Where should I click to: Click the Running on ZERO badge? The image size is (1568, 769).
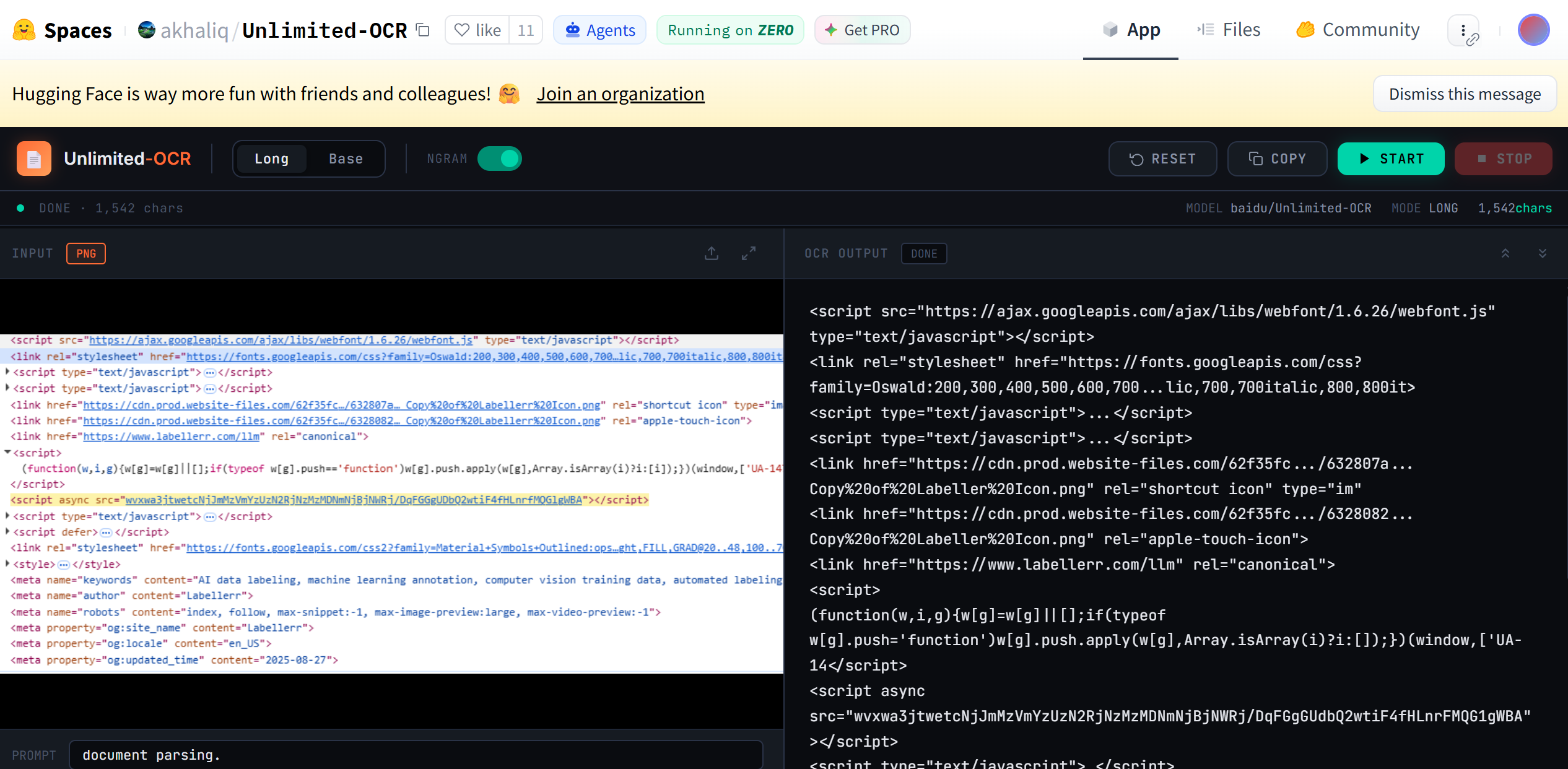(730, 30)
